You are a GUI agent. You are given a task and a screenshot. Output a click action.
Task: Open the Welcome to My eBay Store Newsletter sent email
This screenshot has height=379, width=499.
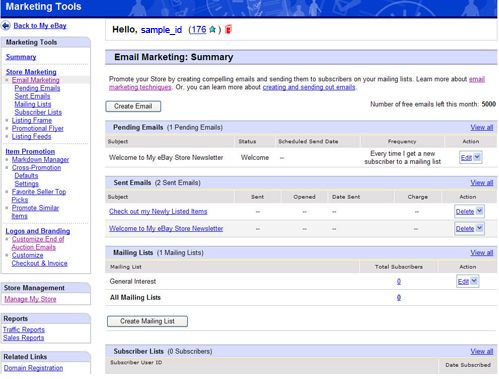coord(166,229)
